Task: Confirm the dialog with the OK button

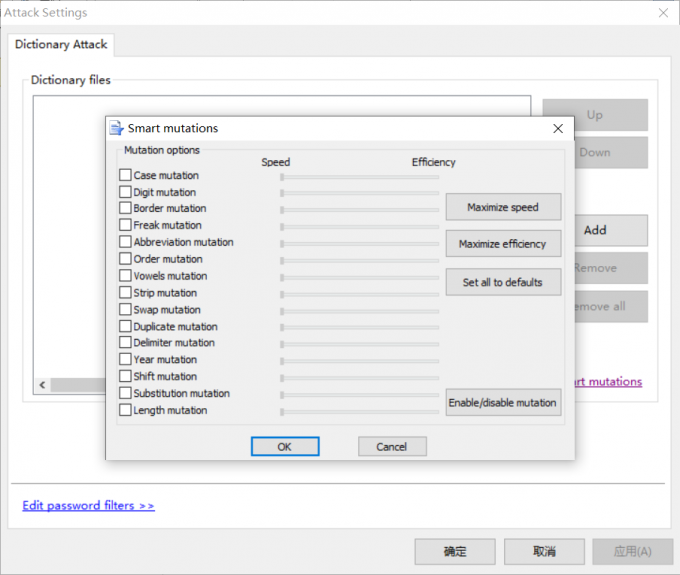Action: tap(285, 447)
